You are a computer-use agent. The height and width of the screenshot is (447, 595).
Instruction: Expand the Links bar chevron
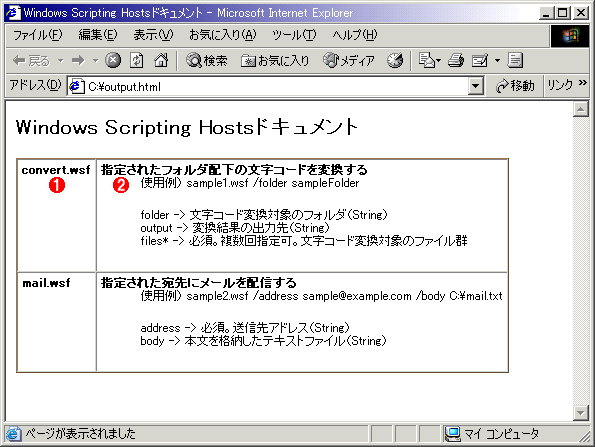582,82
